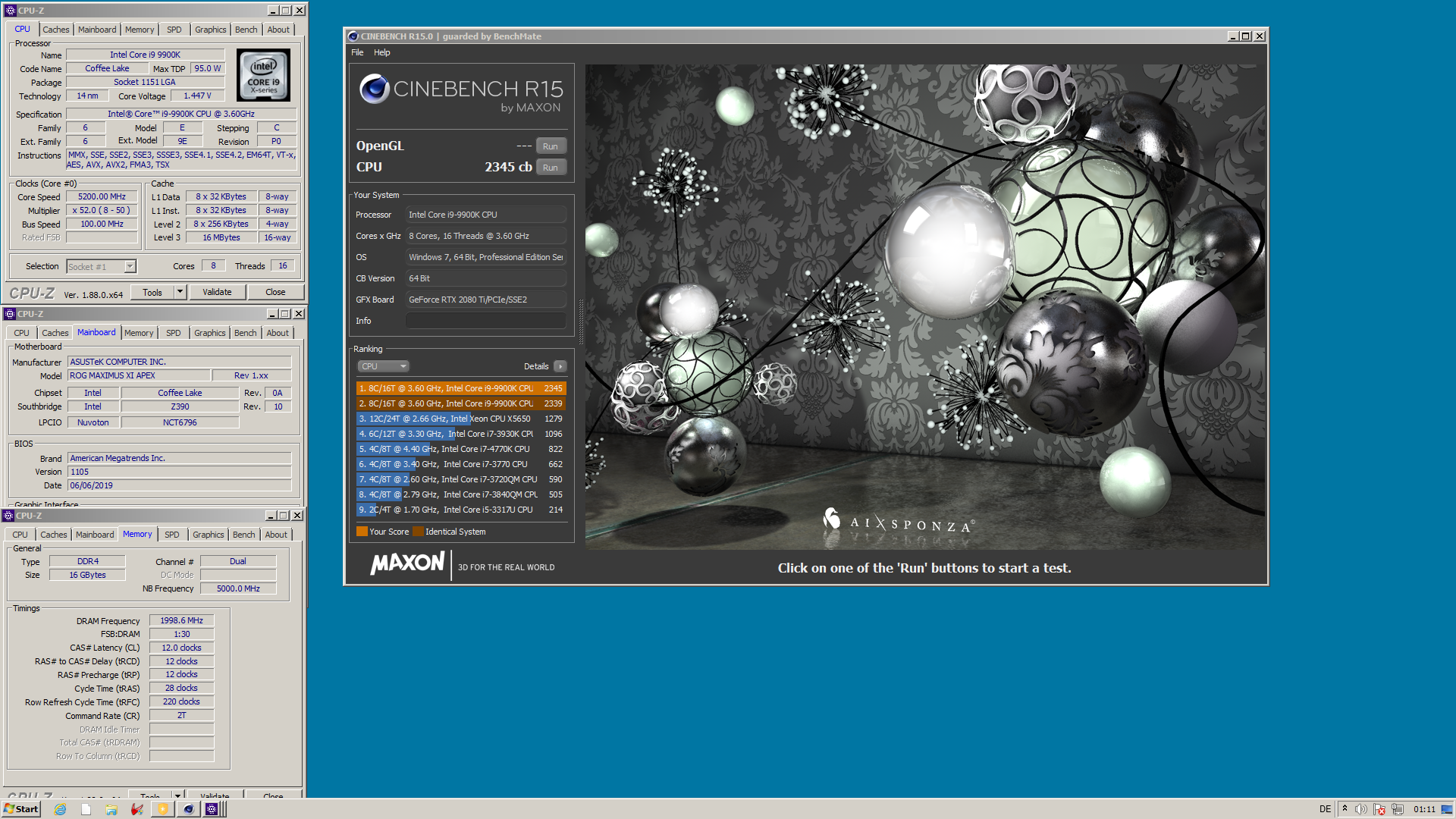Click the Show Desktop icon beside the clock

(1447, 809)
